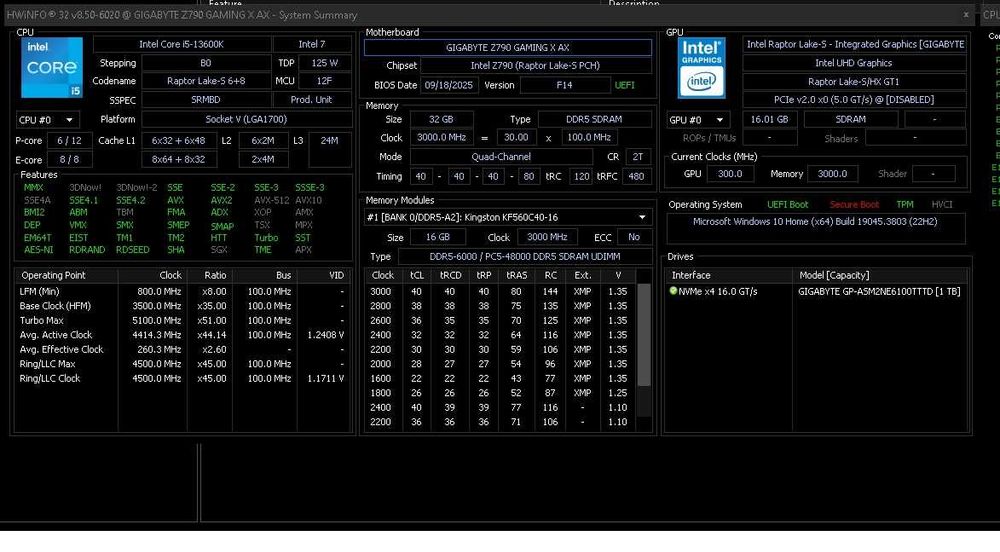Click the GPU memory 16.01 GB field
This screenshot has width=1000, height=552.
[770, 119]
